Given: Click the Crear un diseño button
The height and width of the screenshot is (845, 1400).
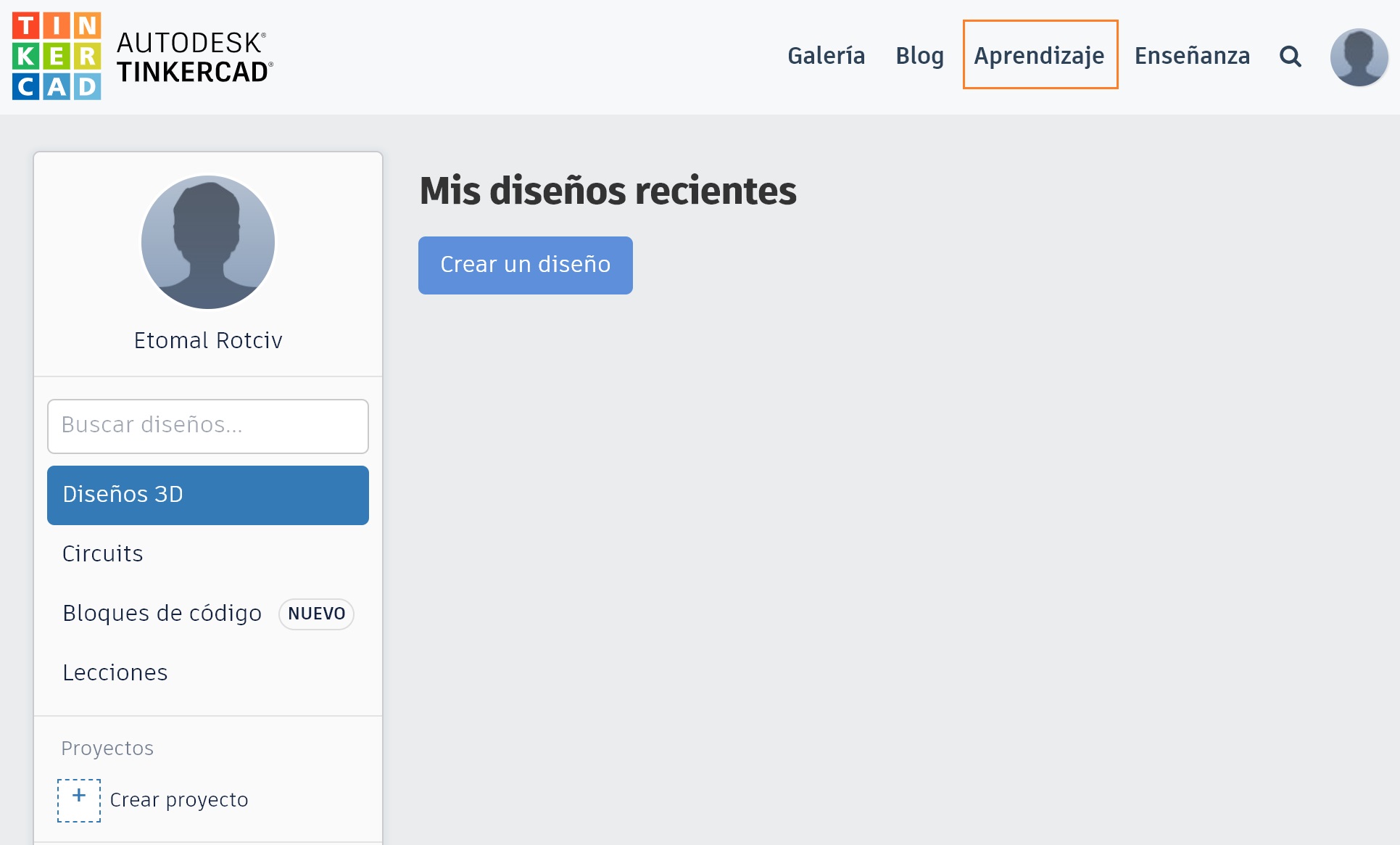Looking at the screenshot, I should pyautogui.click(x=525, y=265).
